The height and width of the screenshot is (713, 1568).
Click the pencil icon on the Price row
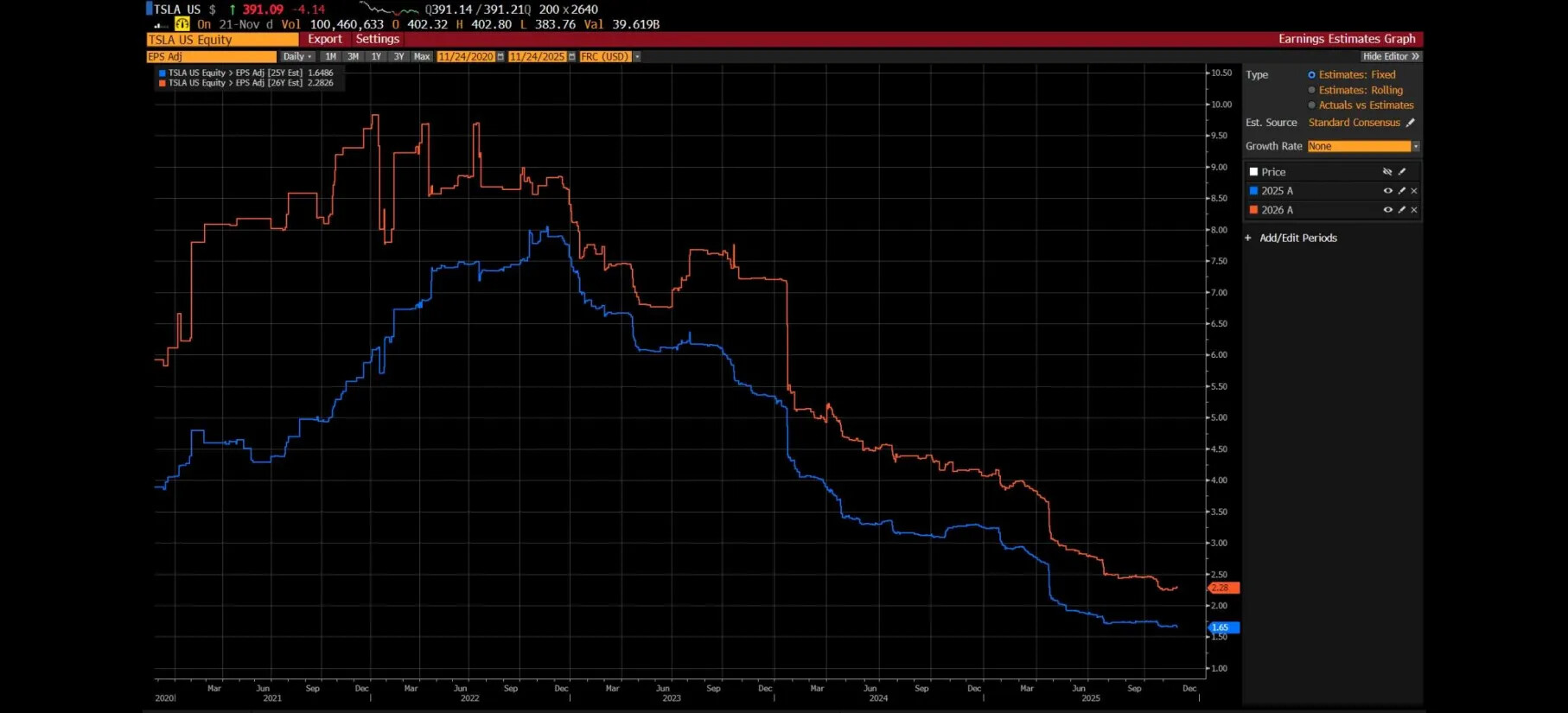tap(1402, 172)
